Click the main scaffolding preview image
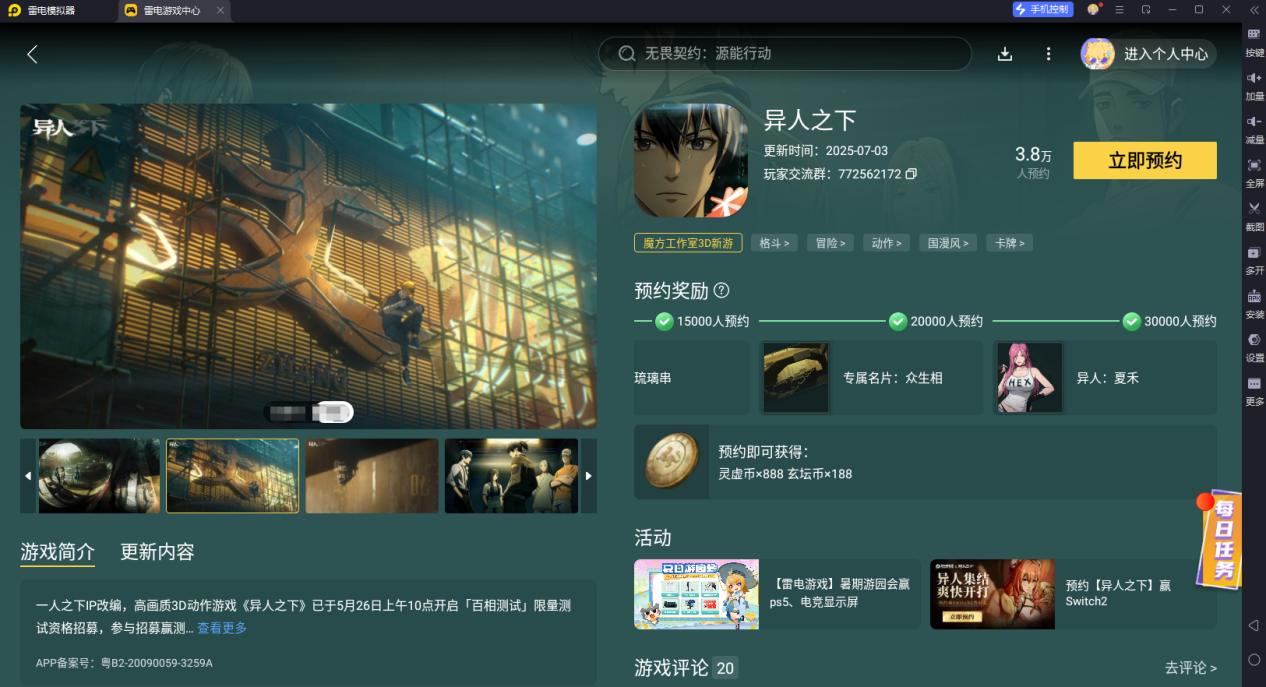Viewport: 1266px width, 687px height. click(x=308, y=267)
